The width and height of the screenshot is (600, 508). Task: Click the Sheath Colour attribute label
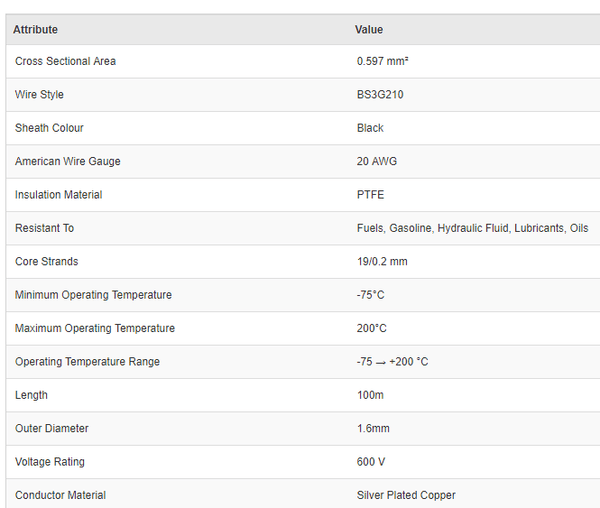49,128
